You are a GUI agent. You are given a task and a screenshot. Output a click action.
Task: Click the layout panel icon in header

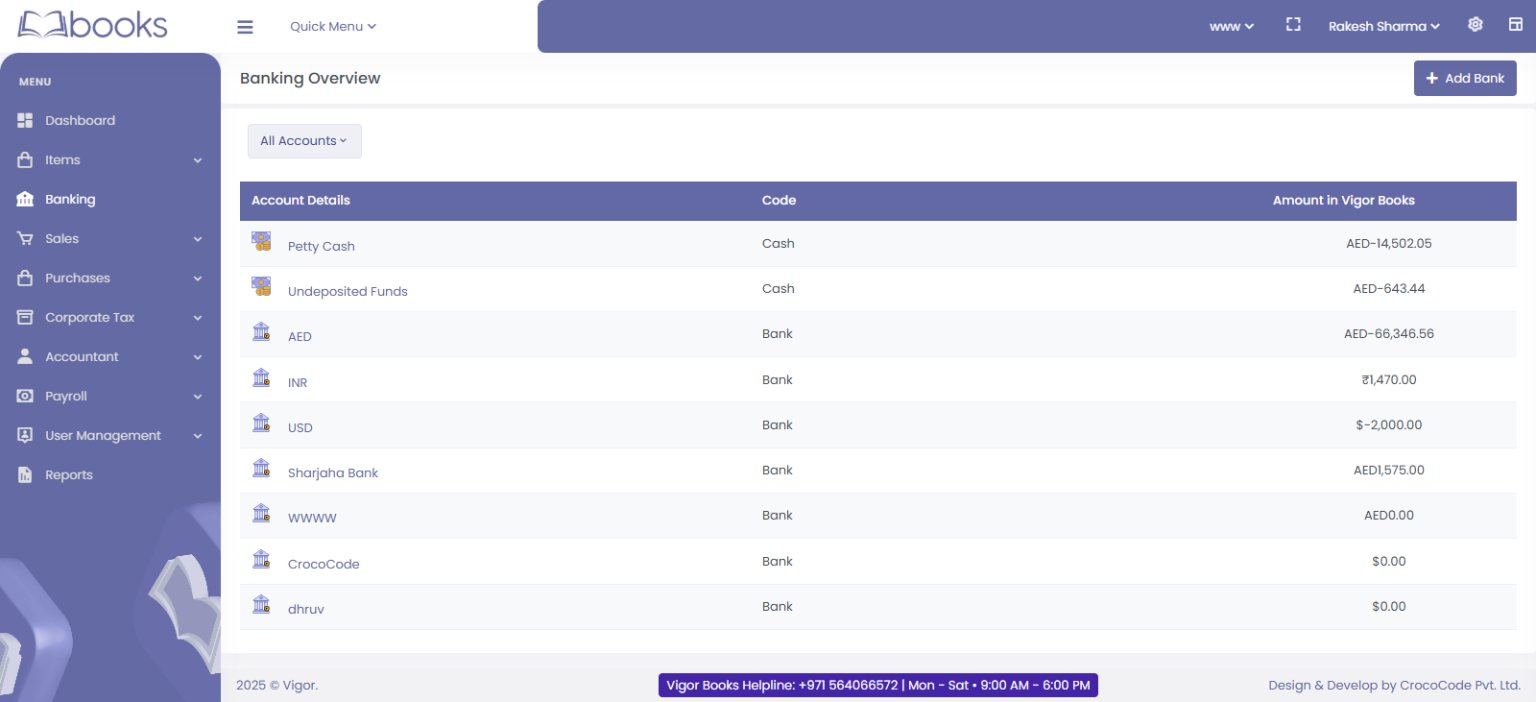tap(1516, 24)
